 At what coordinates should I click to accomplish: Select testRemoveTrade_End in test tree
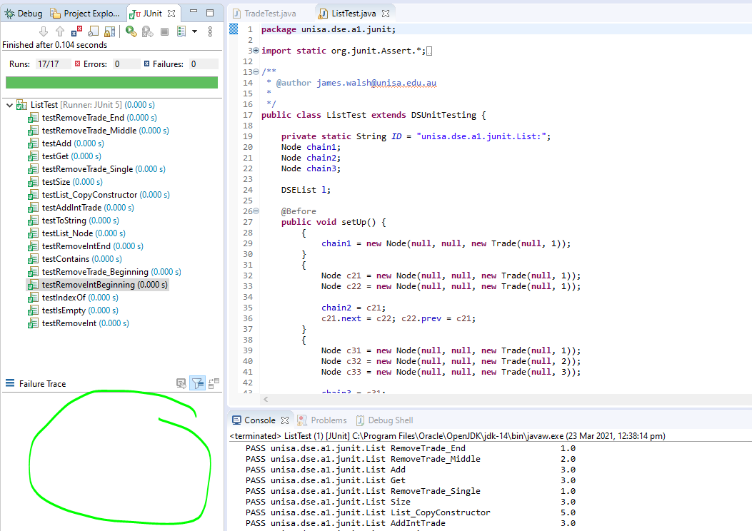click(x=92, y=118)
